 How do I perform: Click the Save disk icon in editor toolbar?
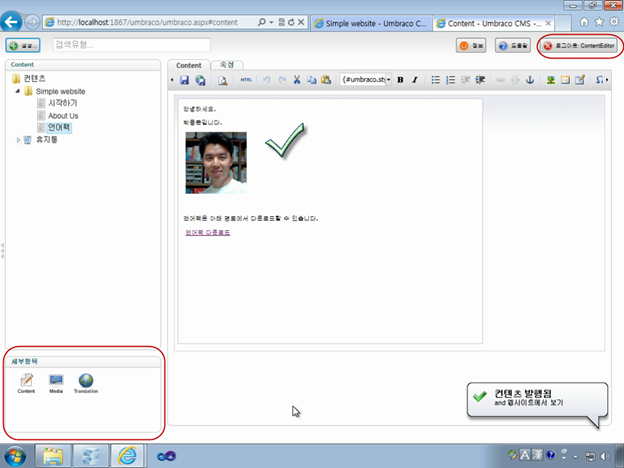click(184, 80)
